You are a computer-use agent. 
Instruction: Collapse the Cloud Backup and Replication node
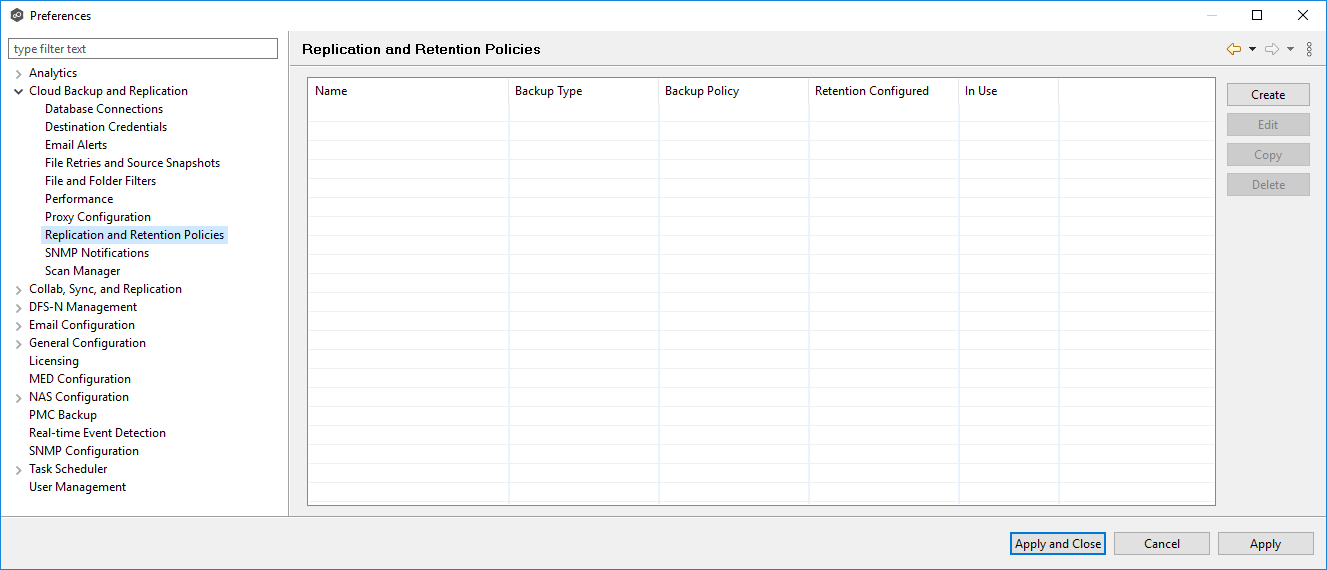point(18,91)
